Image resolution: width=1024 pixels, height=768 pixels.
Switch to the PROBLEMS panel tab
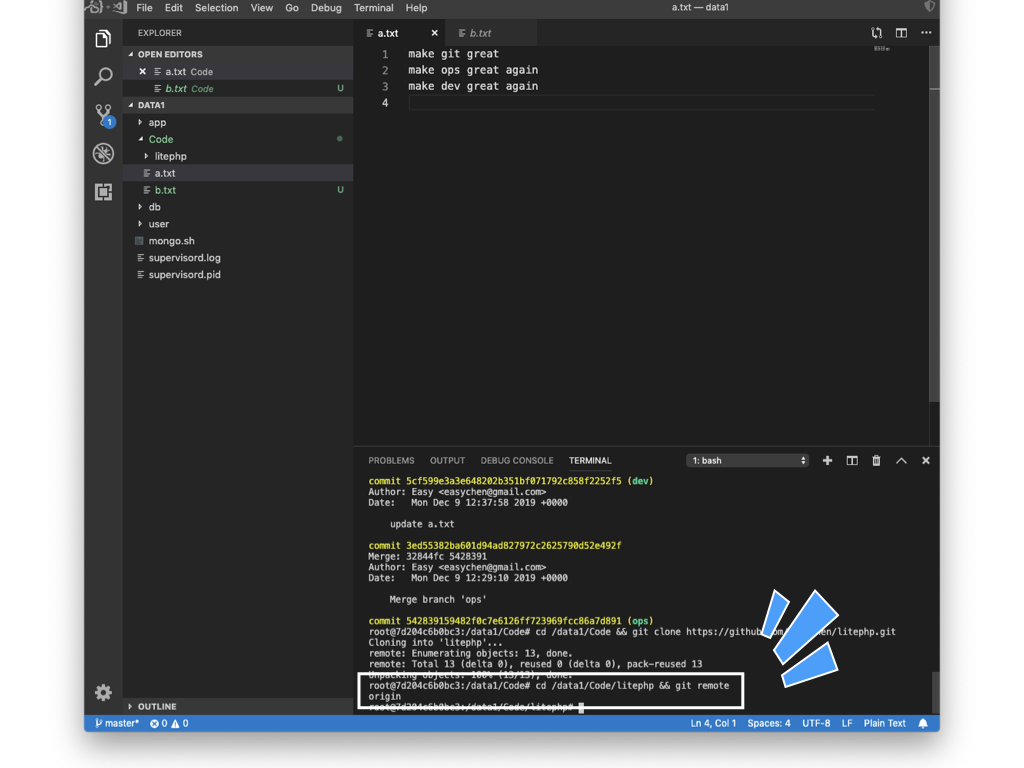click(x=391, y=461)
